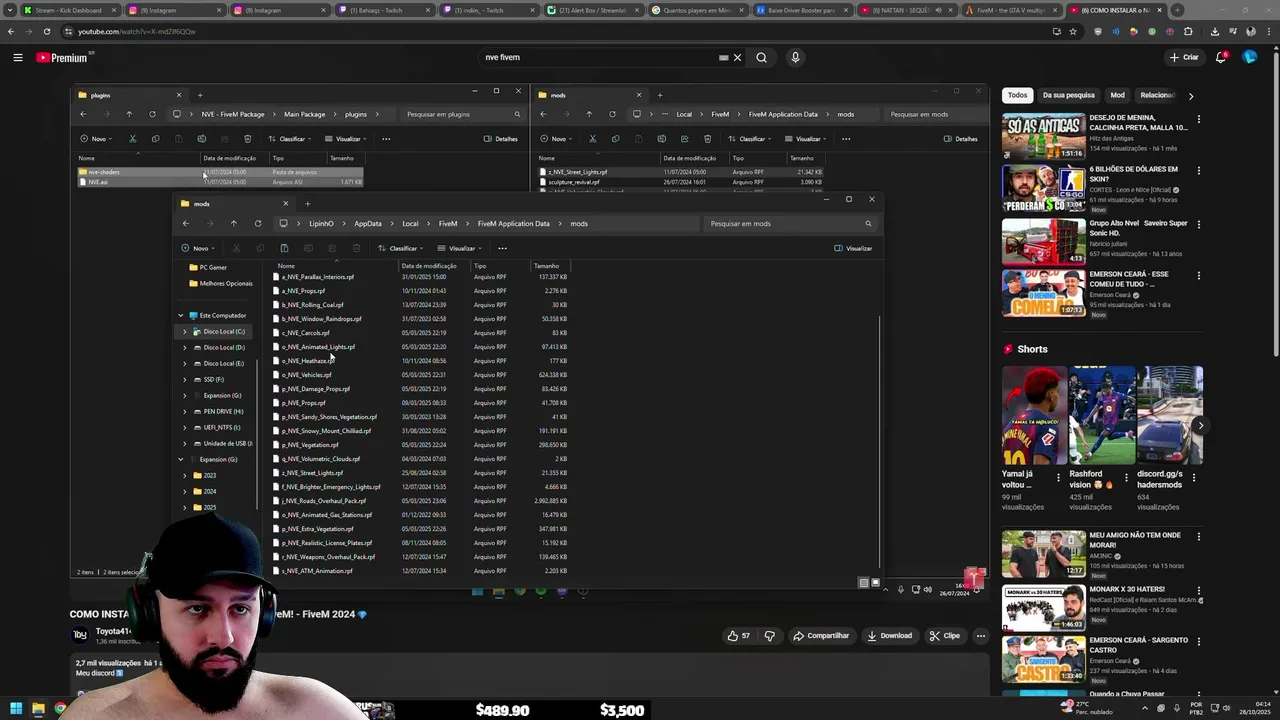
Task: Sort by 'Data de modificação' column in front window
Action: pos(428,266)
